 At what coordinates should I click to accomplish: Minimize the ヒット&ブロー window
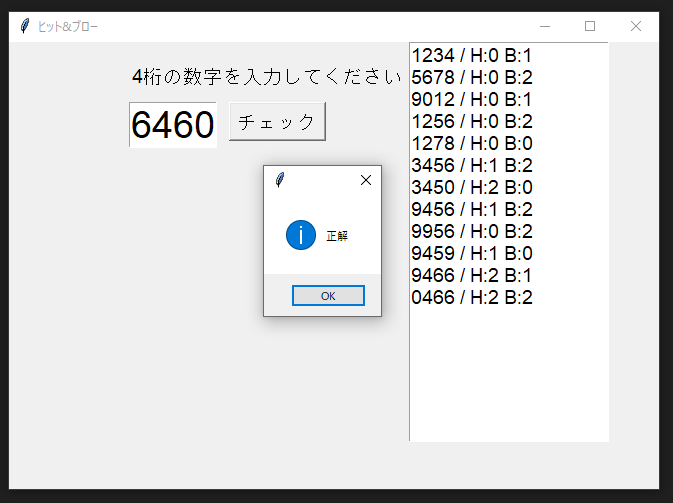coord(545,26)
